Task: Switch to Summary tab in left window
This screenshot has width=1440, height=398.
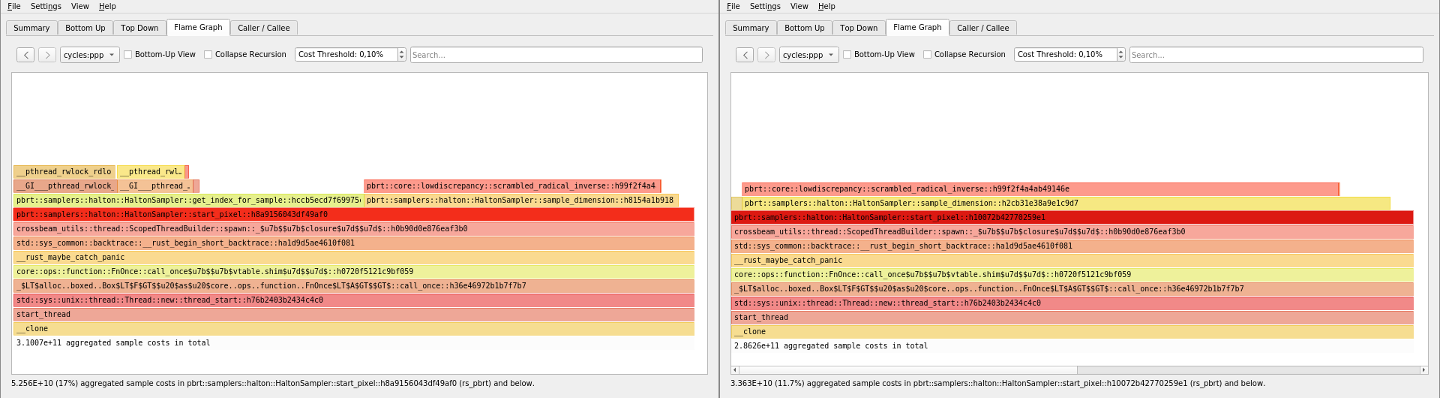Action: tap(32, 28)
